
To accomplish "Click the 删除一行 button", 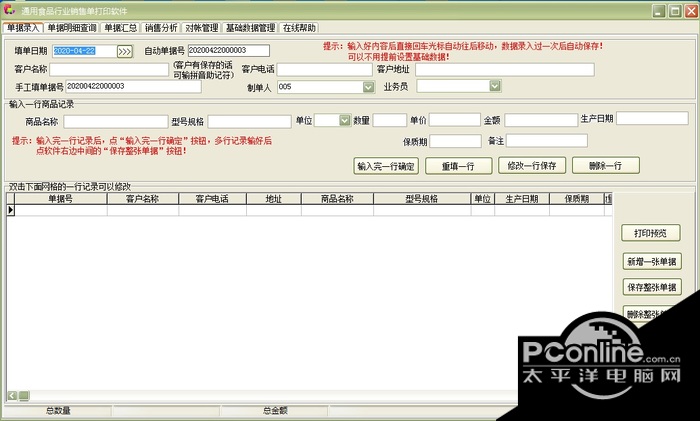I will (x=606, y=166).
